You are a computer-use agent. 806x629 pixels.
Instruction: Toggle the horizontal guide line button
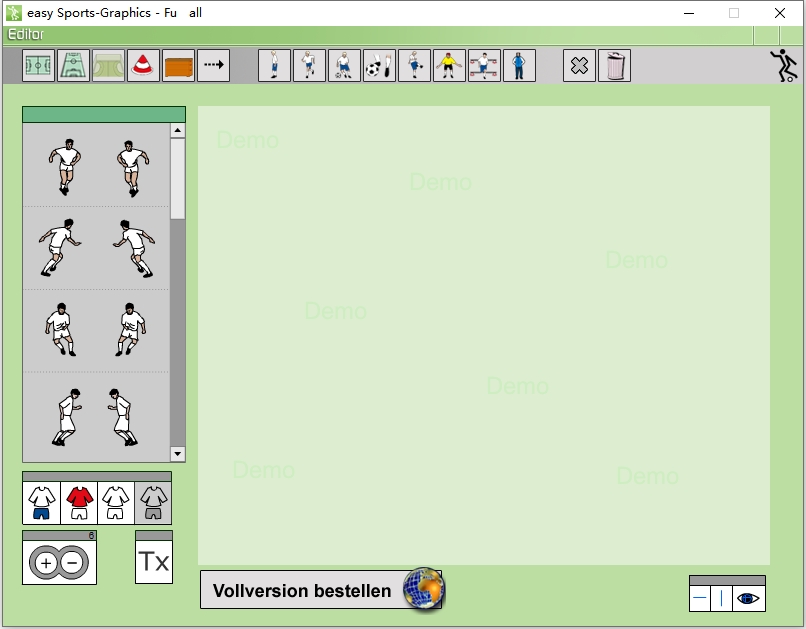pos(700,598)
